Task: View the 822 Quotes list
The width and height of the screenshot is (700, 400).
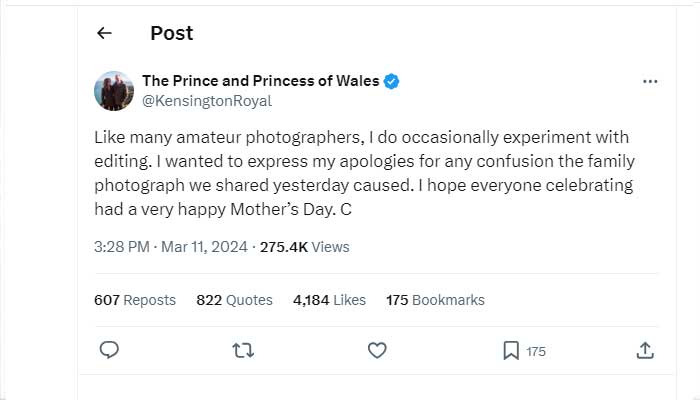Action: (234, 300)
